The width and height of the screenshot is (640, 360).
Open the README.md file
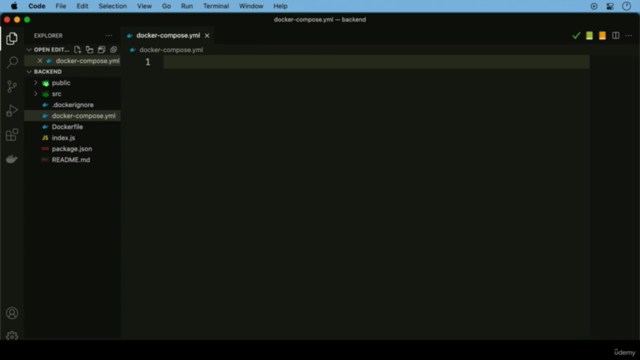[x=71, y=160]
